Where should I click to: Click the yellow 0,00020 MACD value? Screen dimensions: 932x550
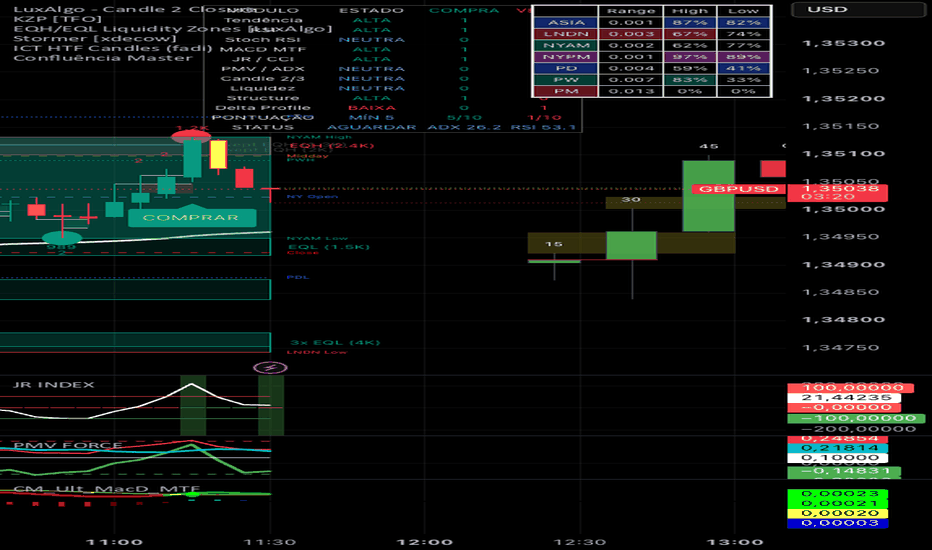(x=837, y=513)
